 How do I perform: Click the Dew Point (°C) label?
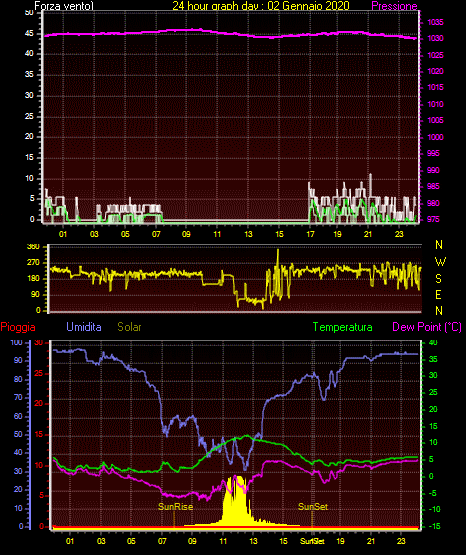[x=427, y=327]
